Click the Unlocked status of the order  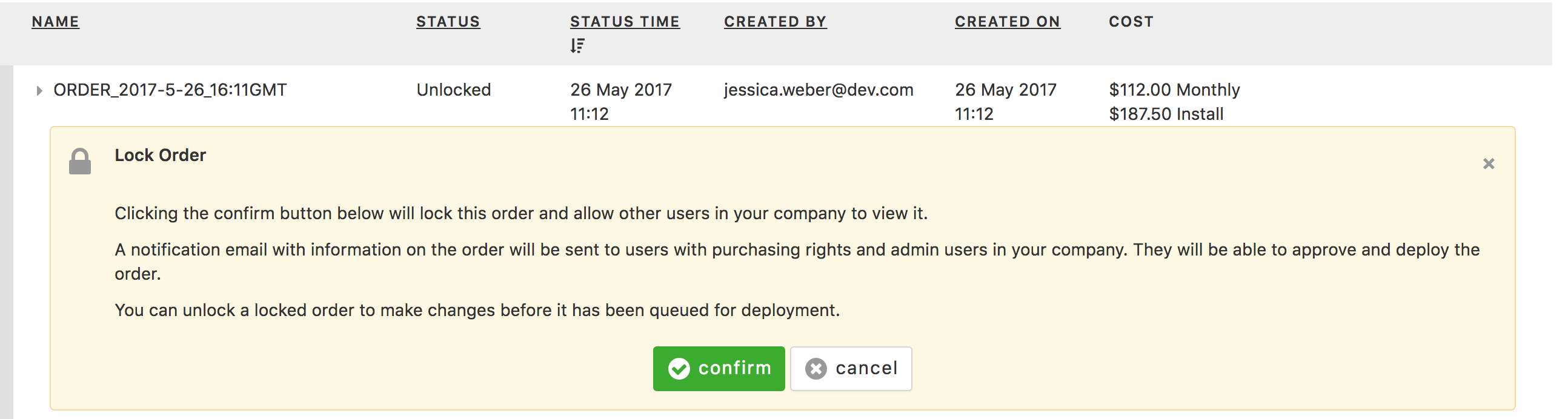pyautogui.click(x=453, y=90)
